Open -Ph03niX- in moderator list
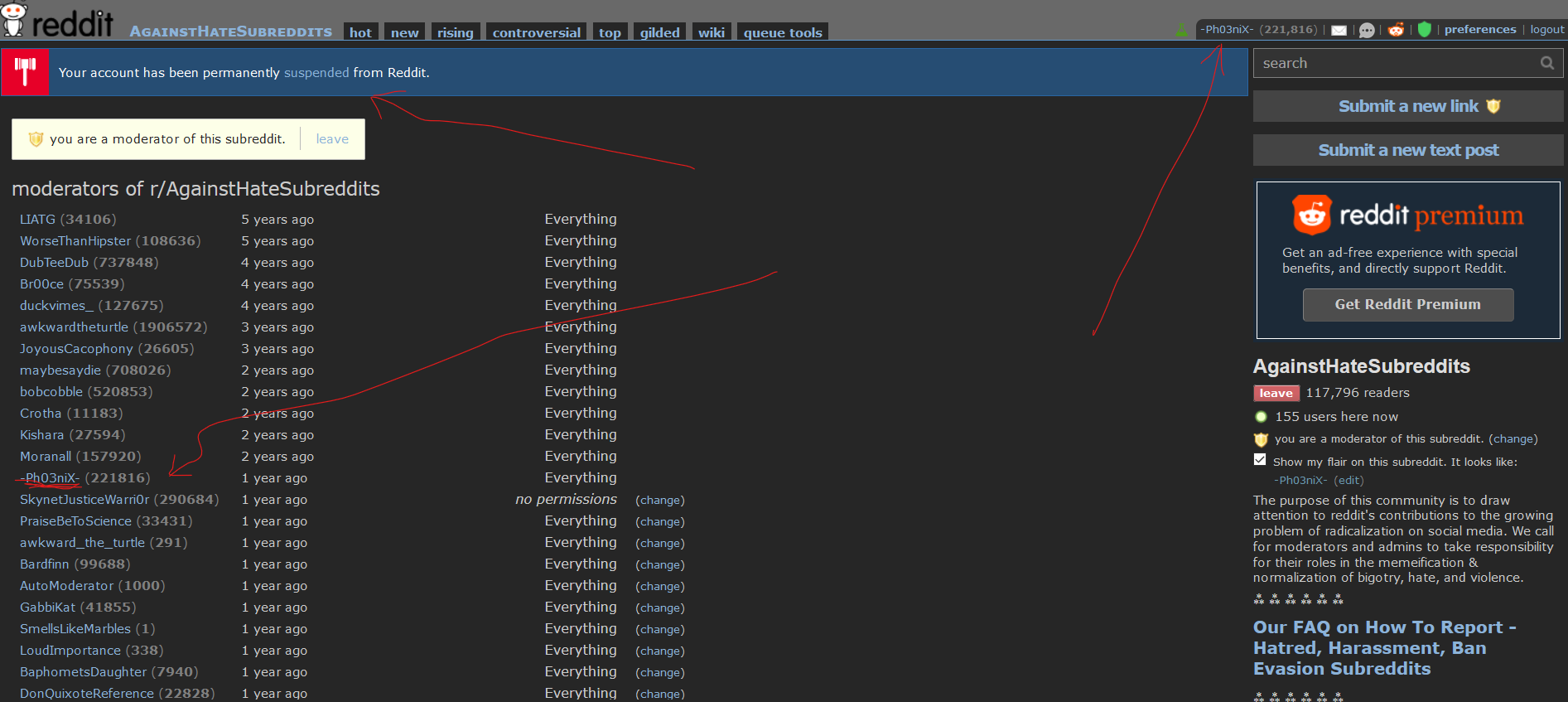Screen dimensions: 1568x702 [50, 478]
